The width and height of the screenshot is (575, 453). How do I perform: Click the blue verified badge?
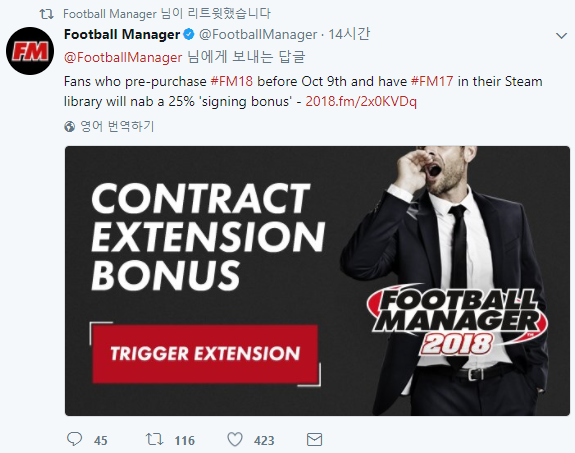(188, 34)
